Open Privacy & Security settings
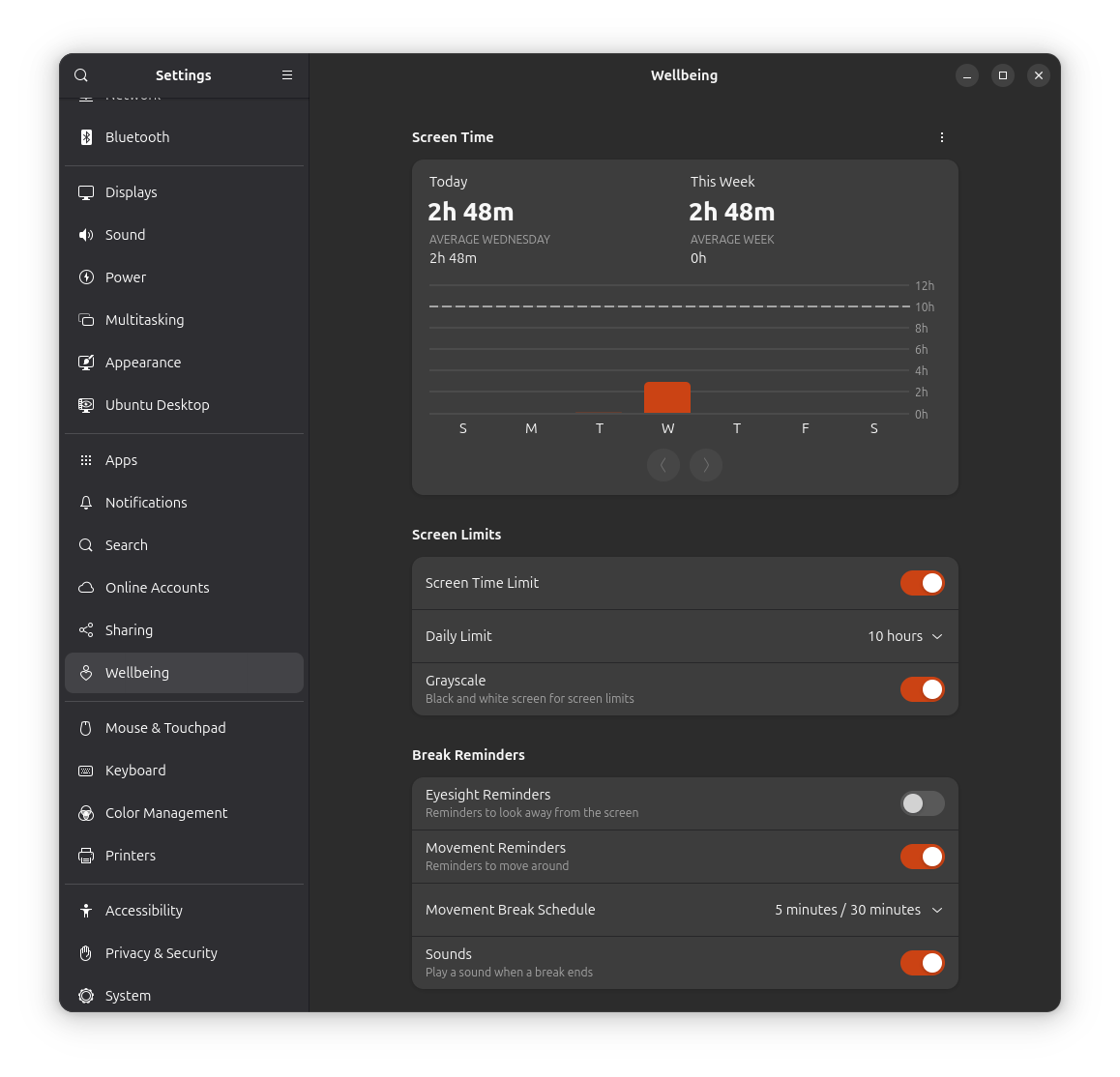Viewport: 1120px width, 1077px height. pos(161,952)
